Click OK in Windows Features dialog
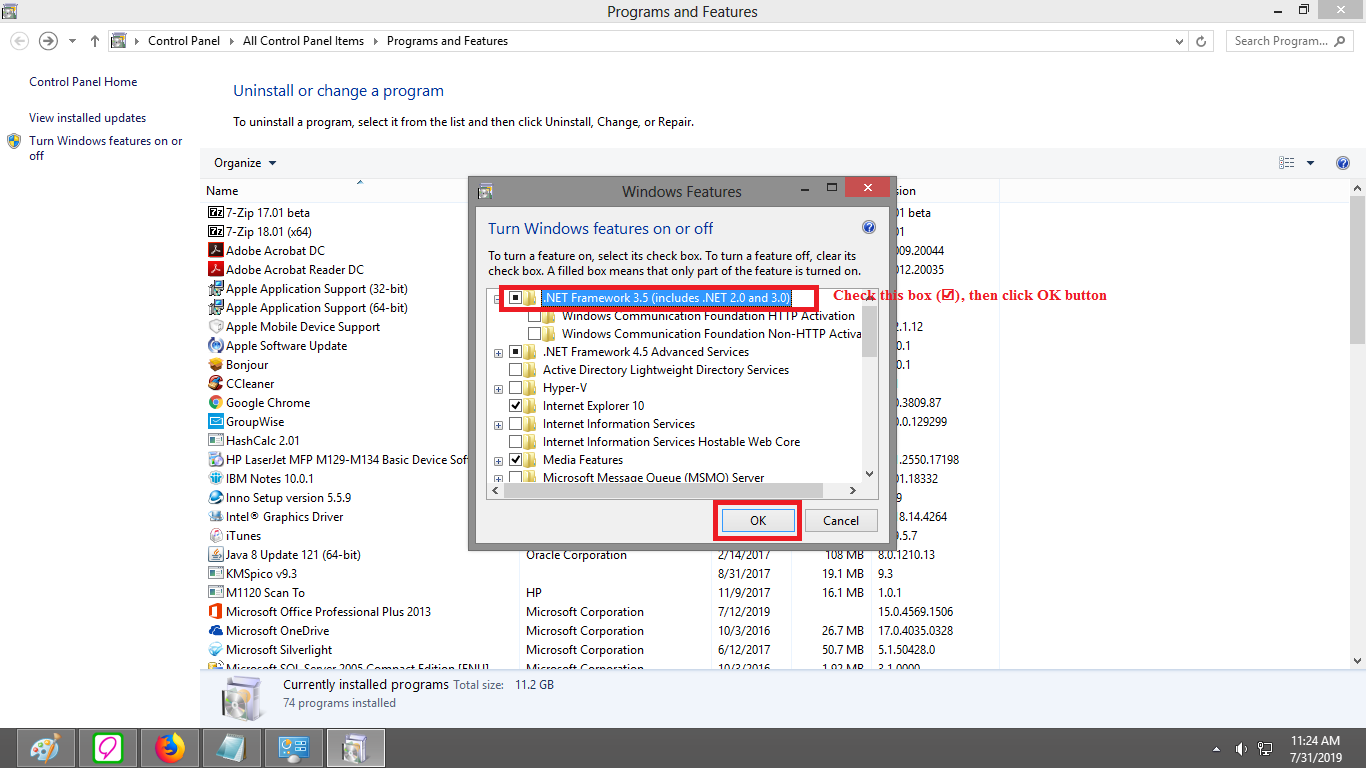Screen dimensions: 1366x768 point(758,520)
